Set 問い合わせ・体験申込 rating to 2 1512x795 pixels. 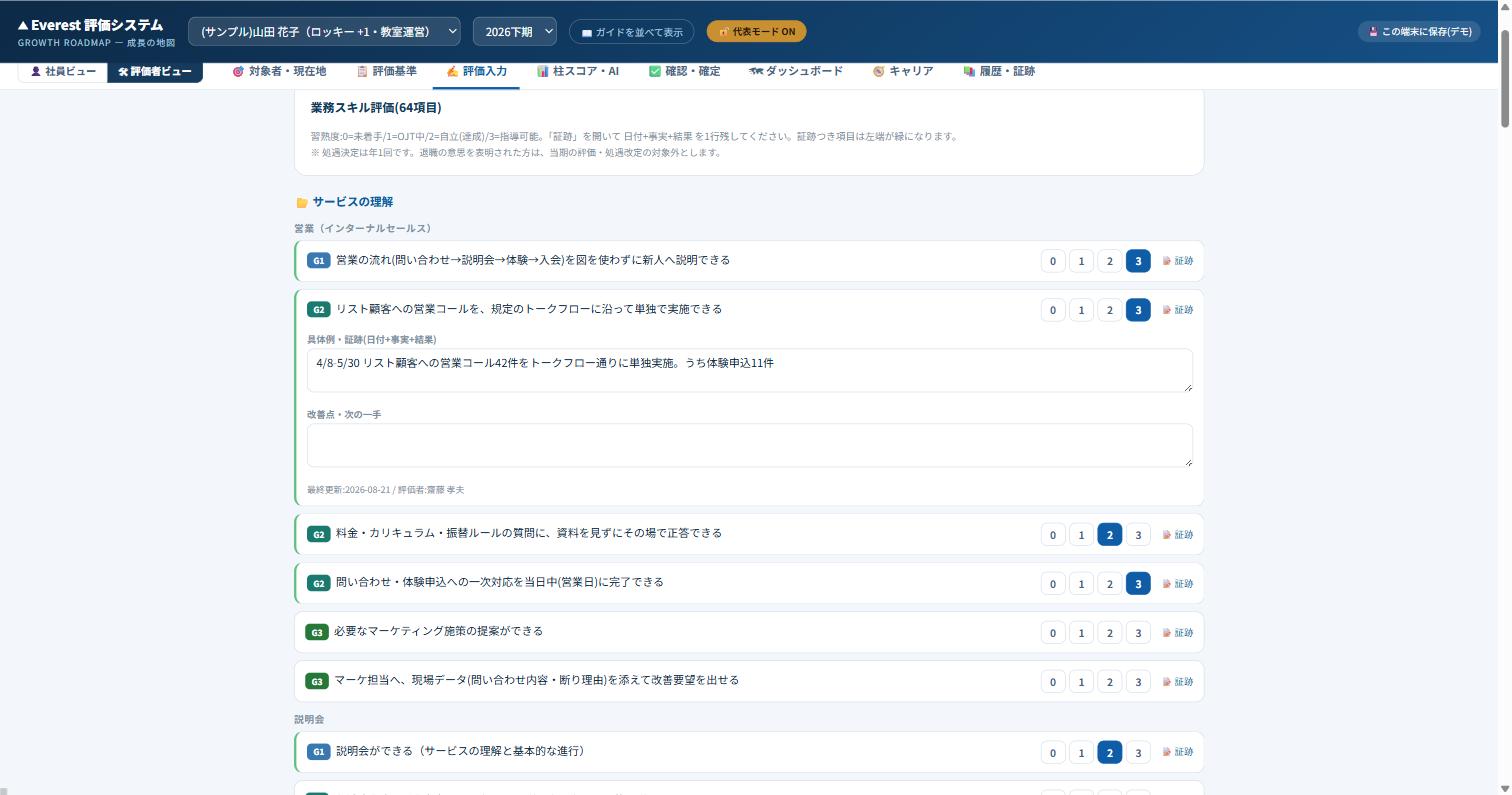pyautogui.click(x=1109, y=584)
